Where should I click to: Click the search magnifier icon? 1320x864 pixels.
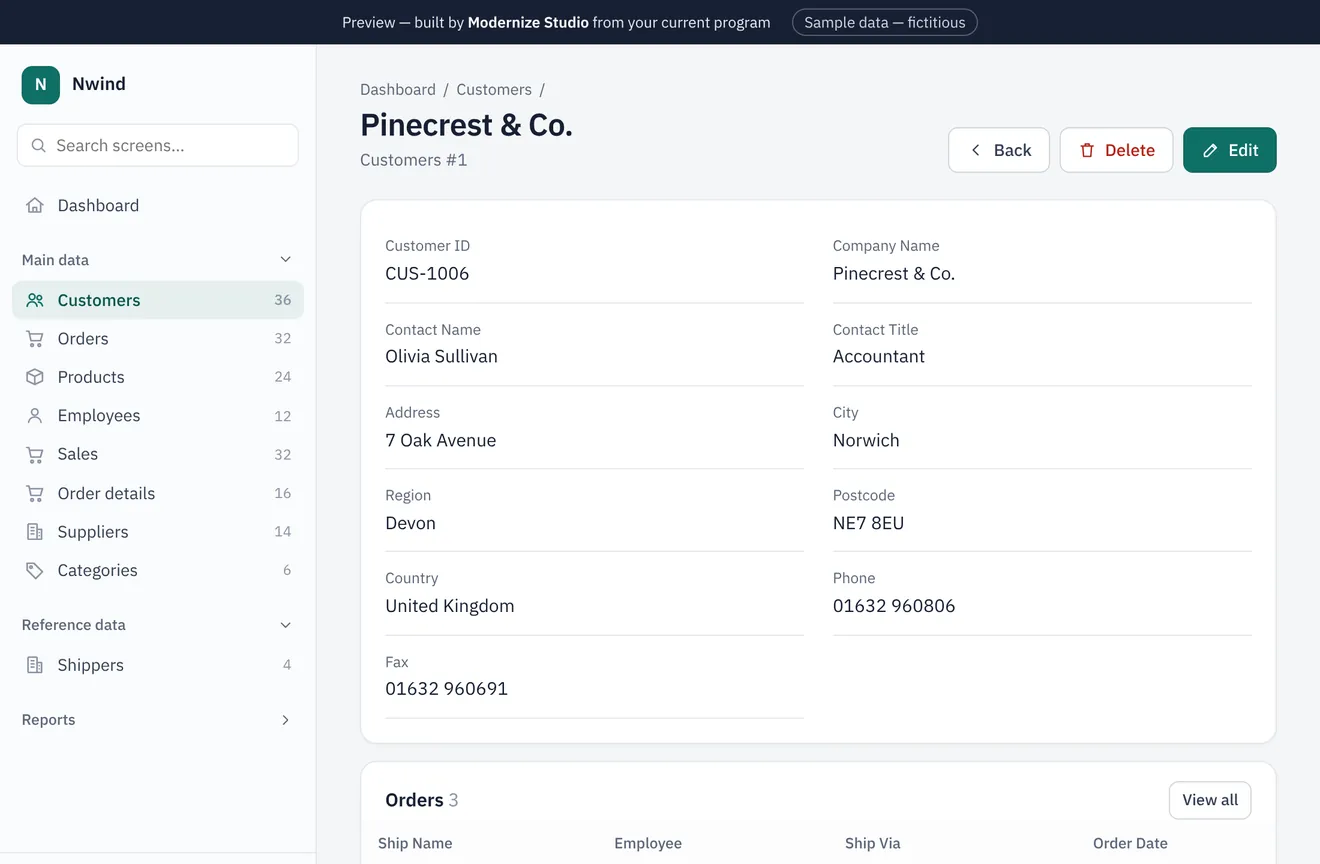(38, 146)
